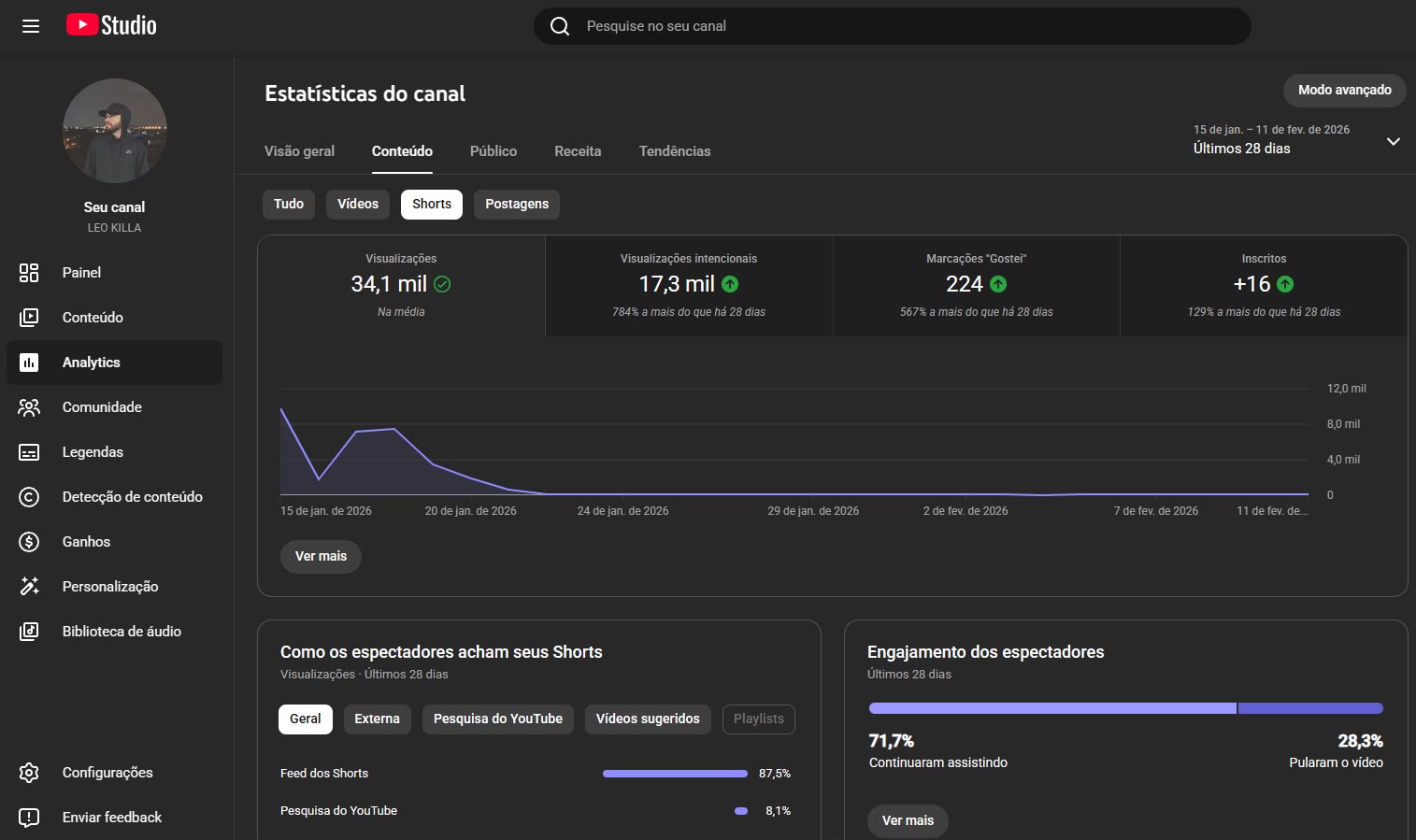Select the Postagens filter chip
This screenshot has width=1416, height=840.
point(517,205)
